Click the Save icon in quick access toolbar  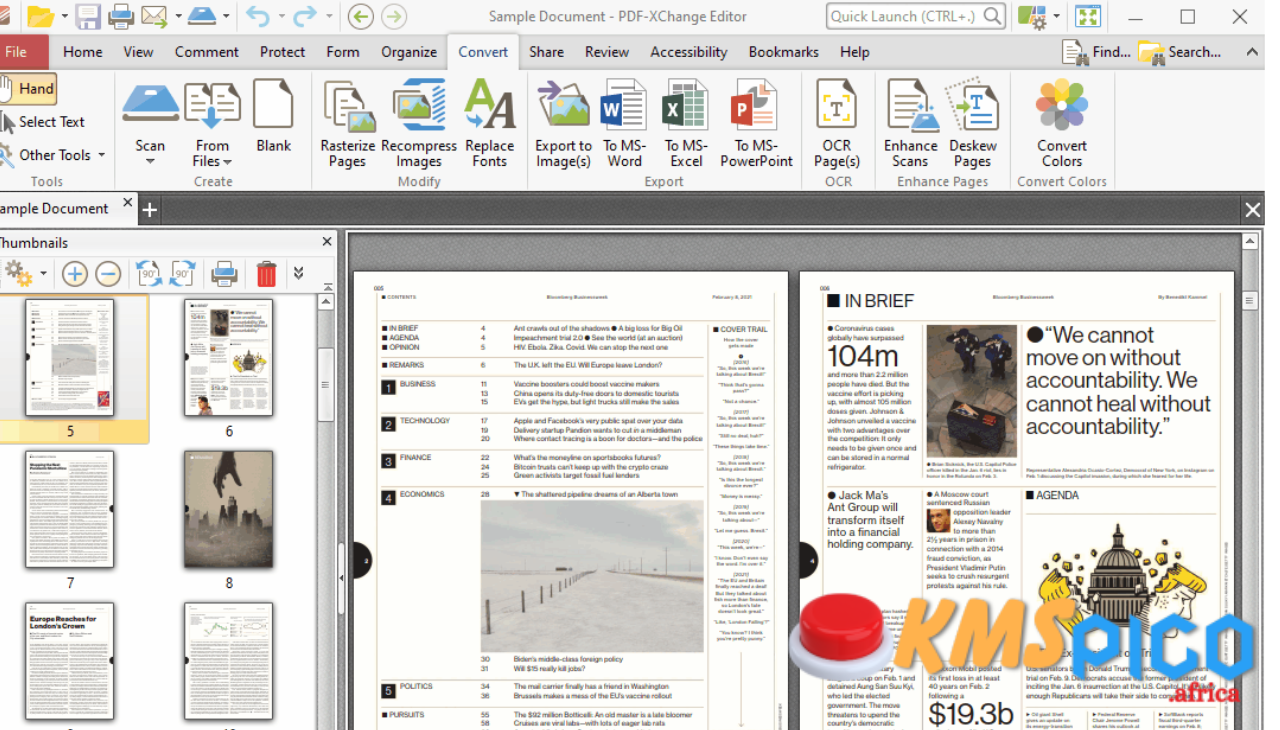(x=88, y=16)
